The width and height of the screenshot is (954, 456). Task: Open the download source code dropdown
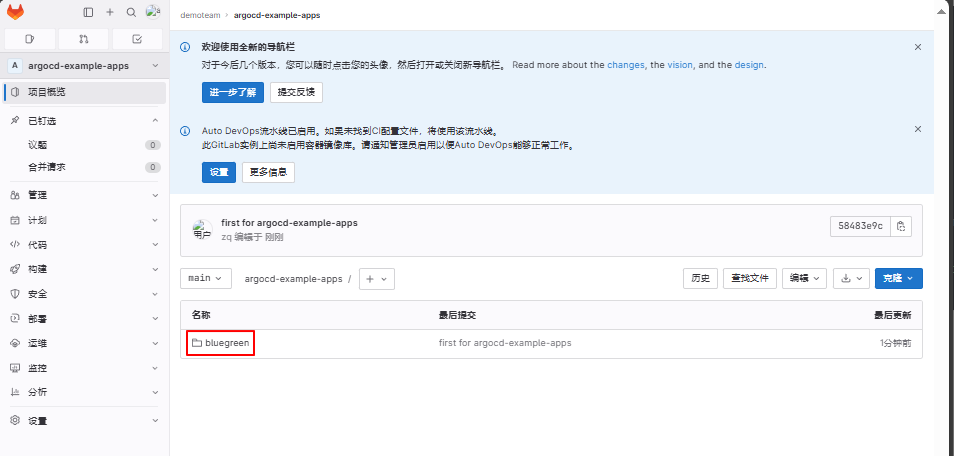[851, 278]
